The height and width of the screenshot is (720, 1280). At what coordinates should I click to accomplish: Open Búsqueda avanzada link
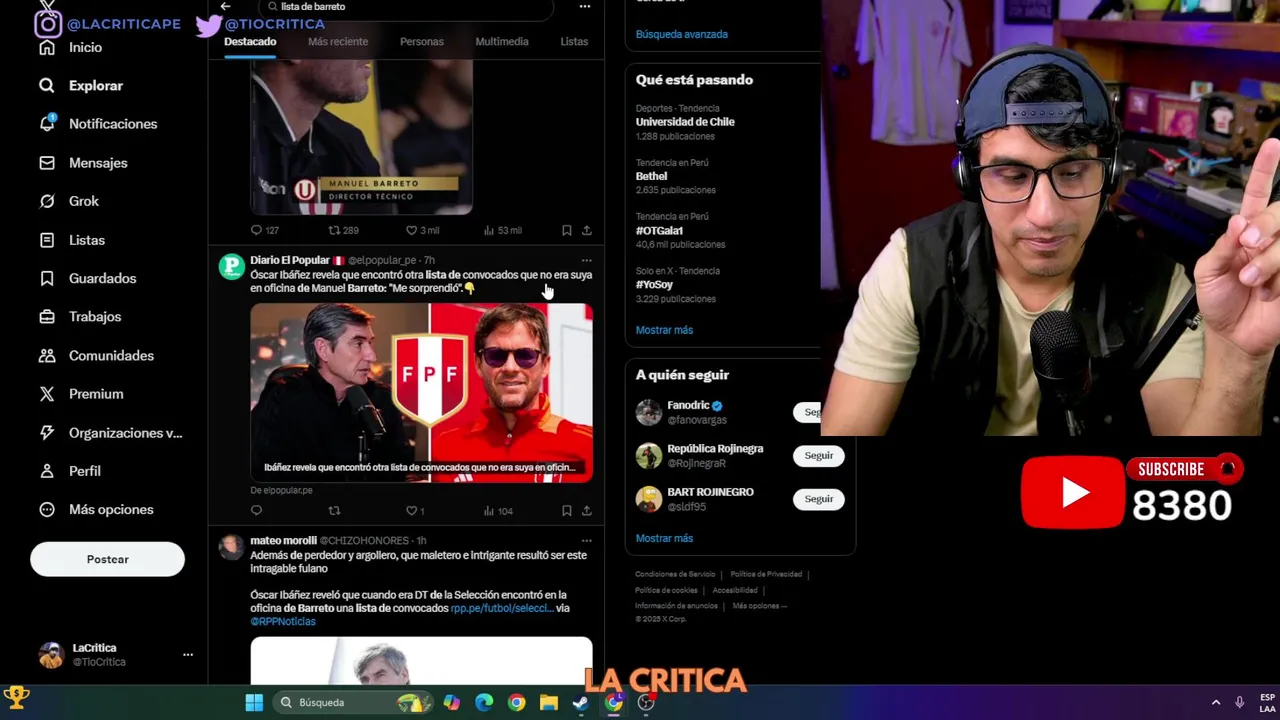tap(681, 34)
